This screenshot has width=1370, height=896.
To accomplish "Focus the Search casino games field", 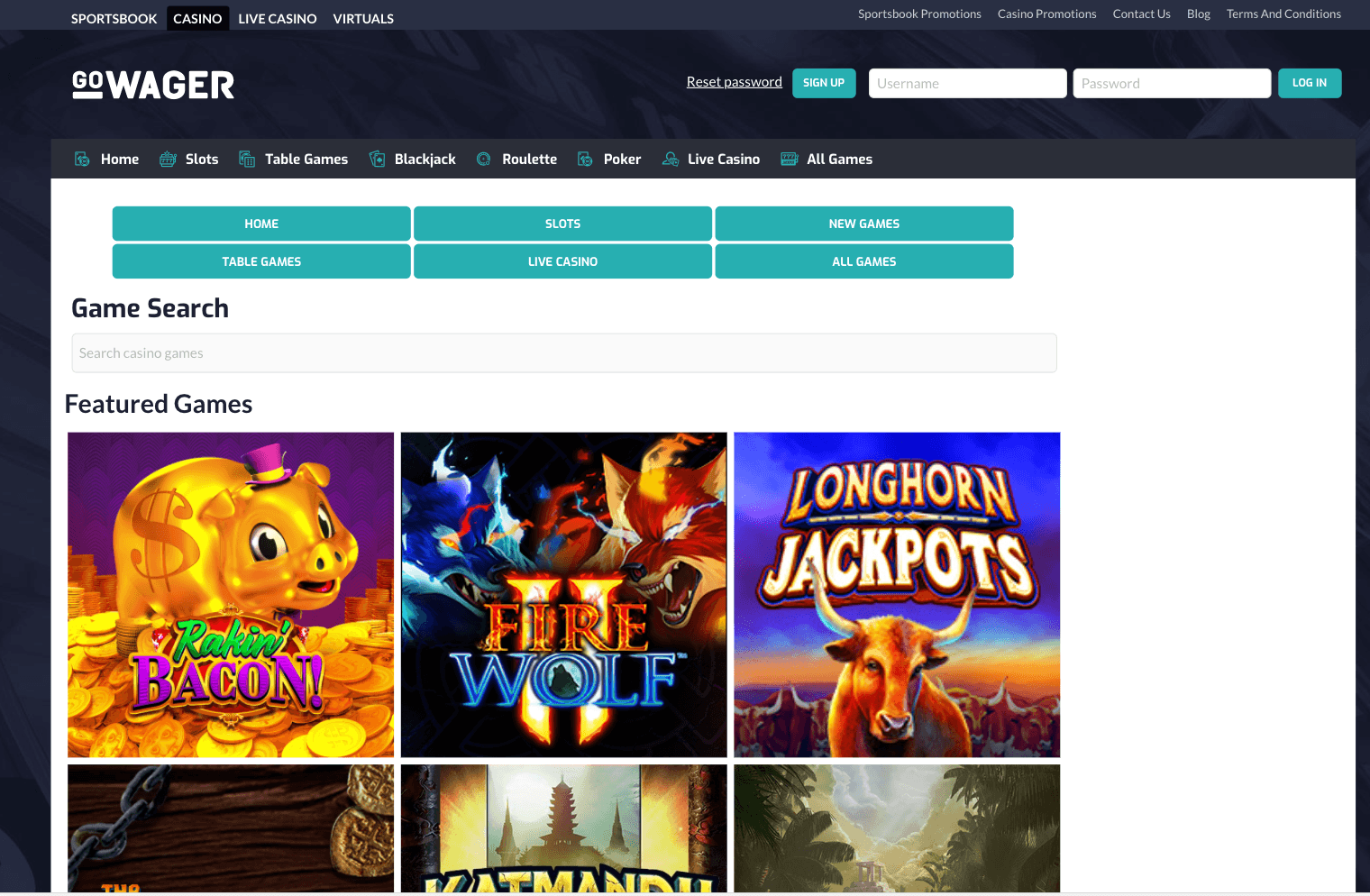I will tap(563, 352).
